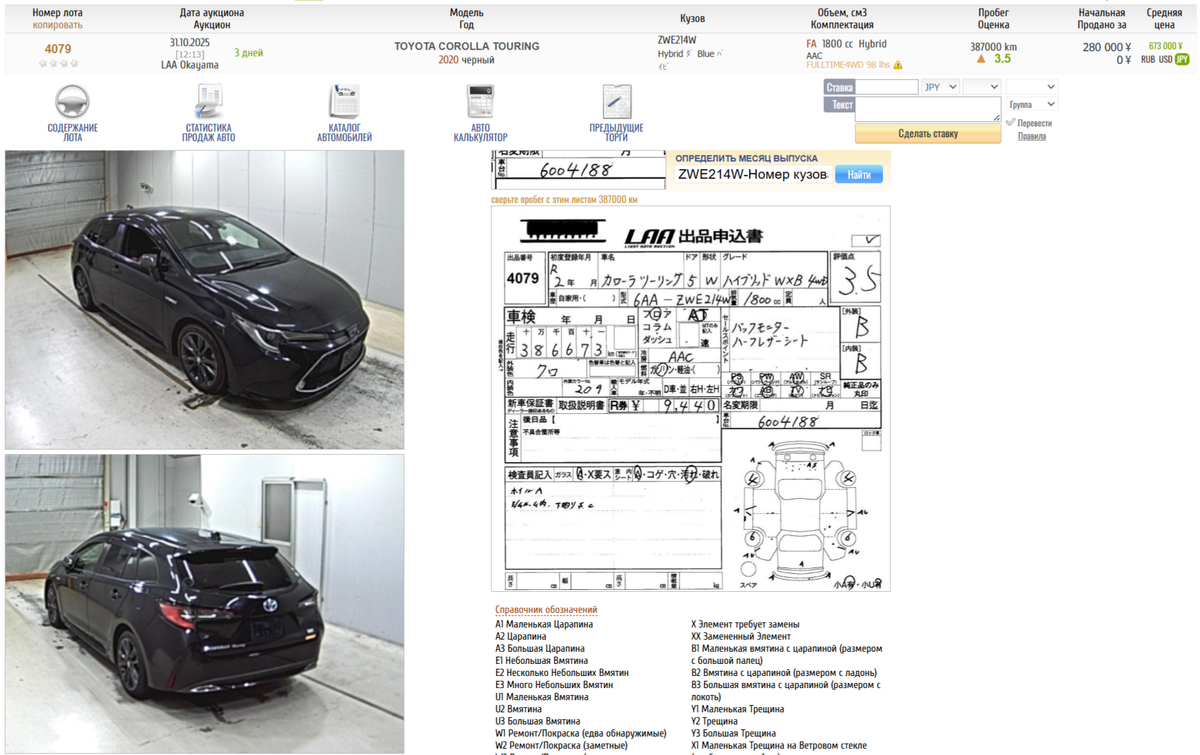Image resolution: width=1200 pixels, height=755 pixels.
Task: Click the Найти button
Action: click(859, 174)
